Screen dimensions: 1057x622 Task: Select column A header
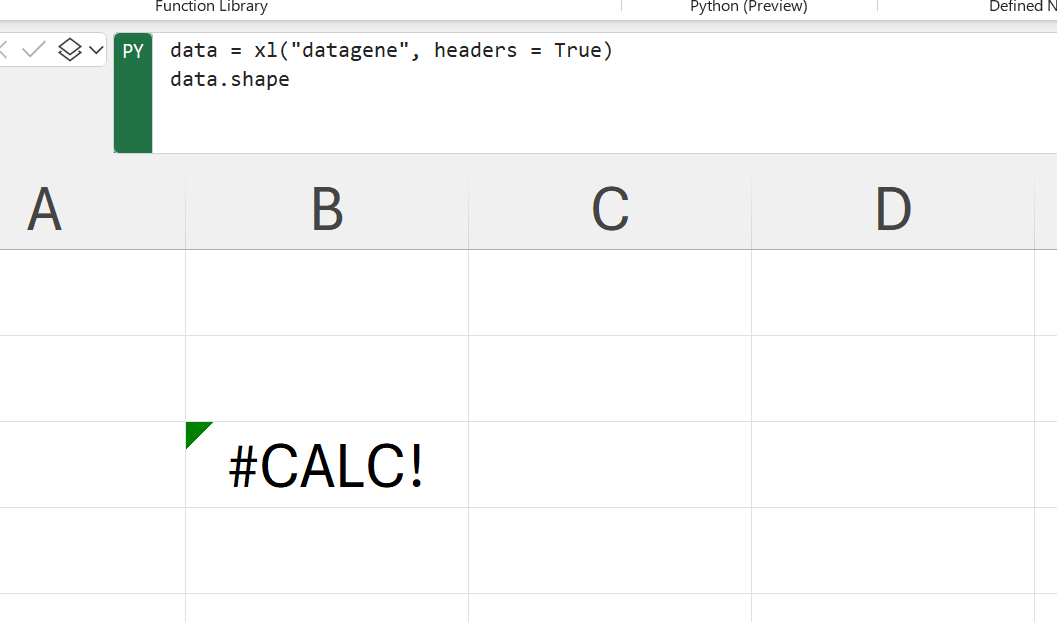pyautogui.click(x=92, y=209)
